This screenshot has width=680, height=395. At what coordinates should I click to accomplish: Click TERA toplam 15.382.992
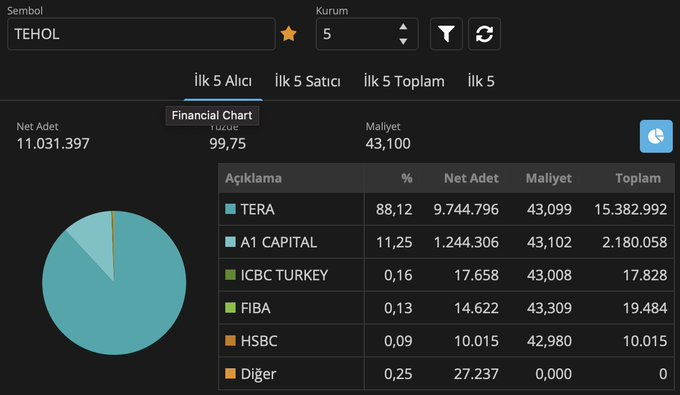(x=631, y=209)
